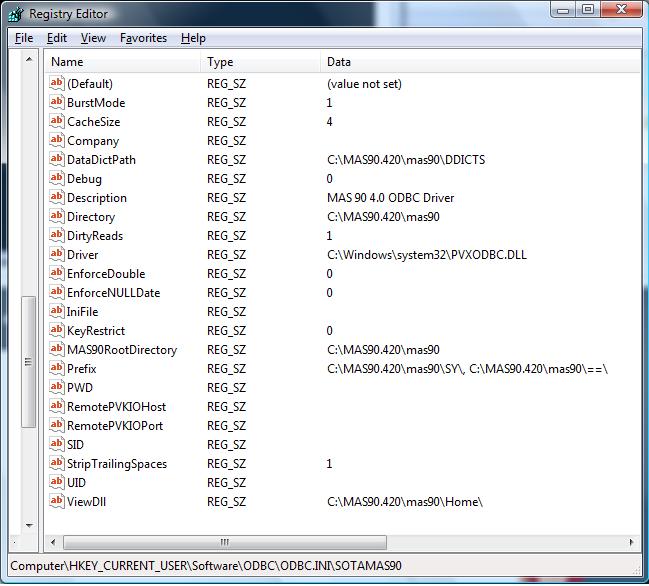Open the Help menu
Screen dimensions: 649x586
[193, 38]
